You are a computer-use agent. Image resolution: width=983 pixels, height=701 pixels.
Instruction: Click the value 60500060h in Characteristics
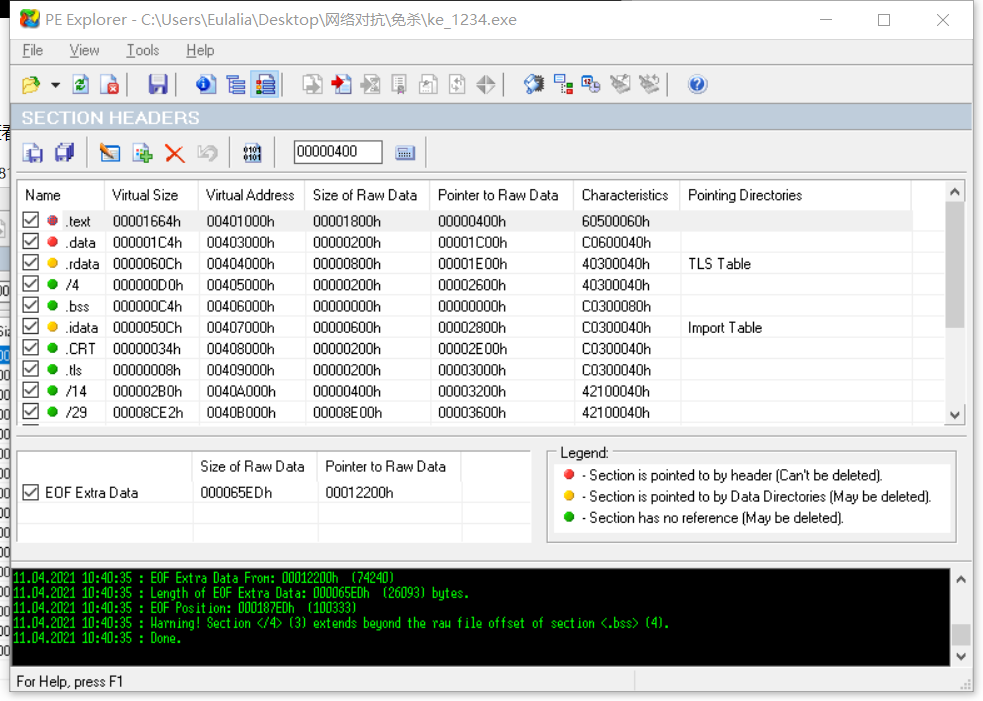(616, 221)
